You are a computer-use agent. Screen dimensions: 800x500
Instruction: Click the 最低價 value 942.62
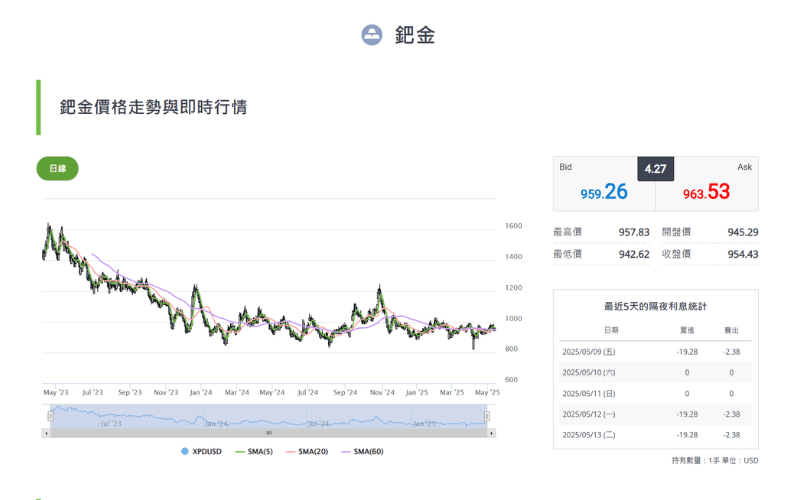pos(634,254)
